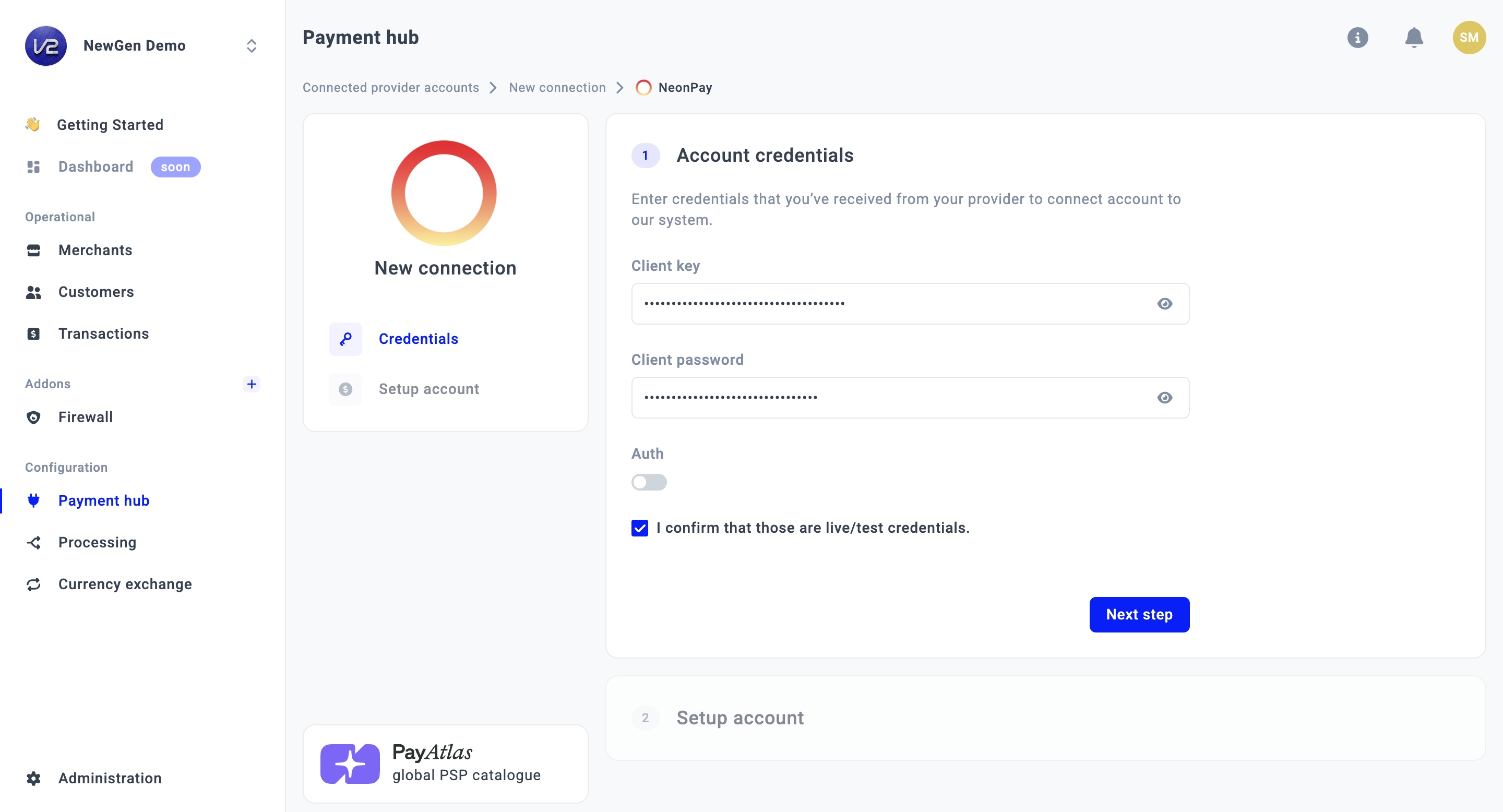1503x812 pixels.
Task: Expand the Setup account step section
Action: [x=740, y=718]
